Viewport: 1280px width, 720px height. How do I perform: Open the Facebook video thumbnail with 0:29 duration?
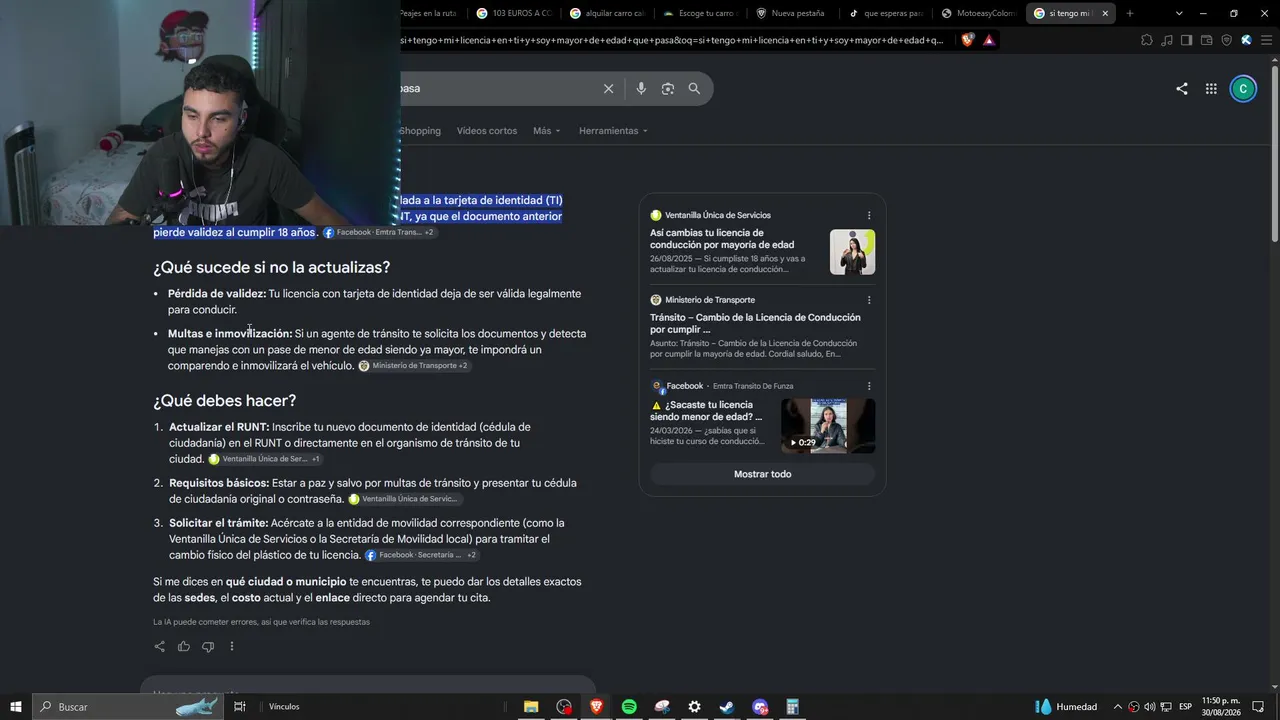pyautogui.click(x=828, y=426)
